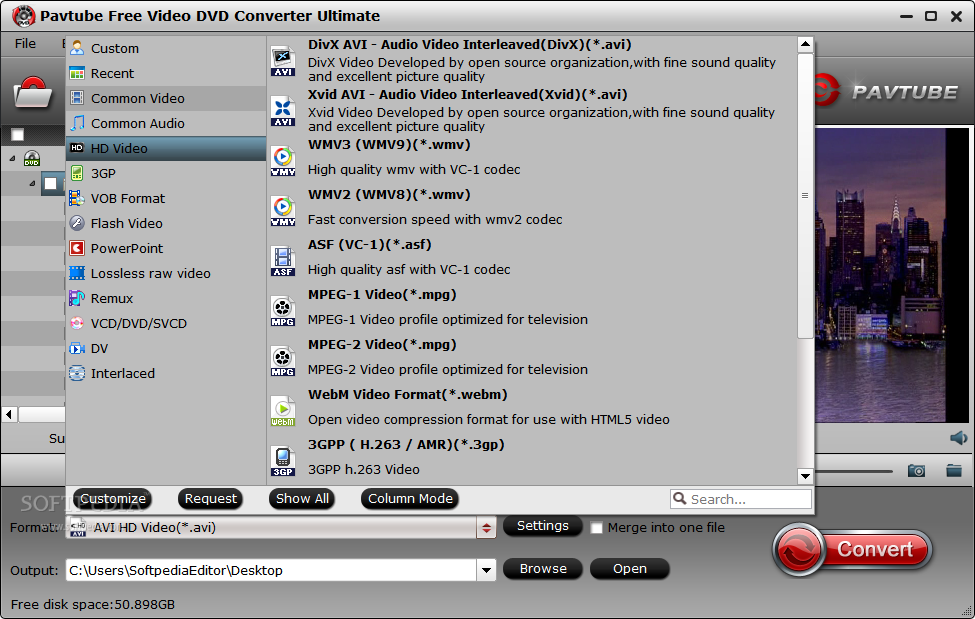Click the DV camcorder icon
Viewport: 975px width, 619px height.
click(77, 348)
